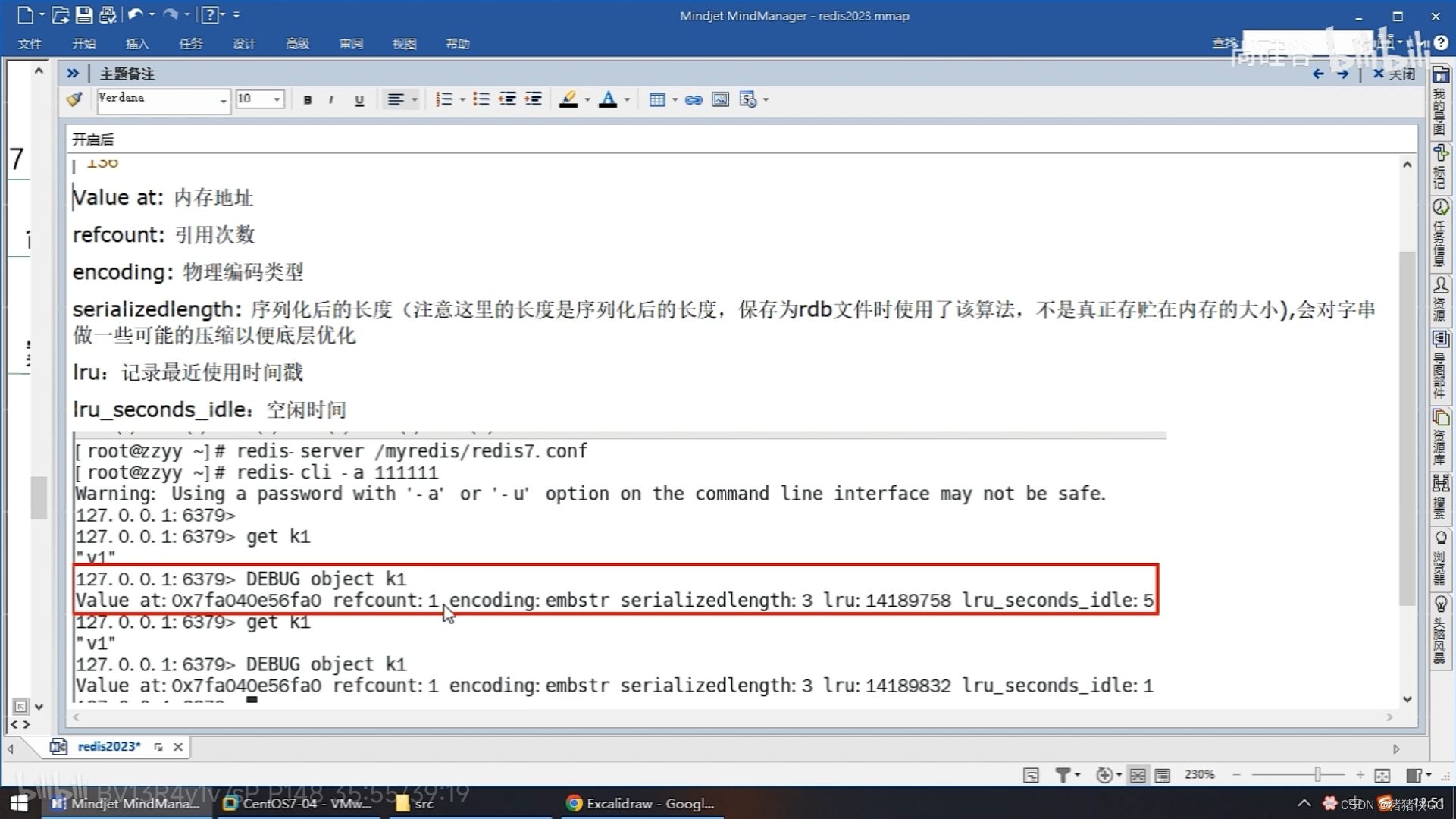Open Excalidraw Chrome window from taskbar
Viewport: 1456px width, 819px height.
(x=640, y=803)
